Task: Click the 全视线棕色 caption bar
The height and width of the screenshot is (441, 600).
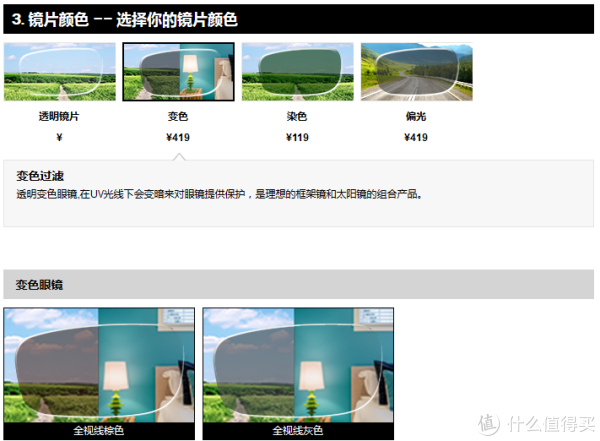Action: click(x=98, y=431)
